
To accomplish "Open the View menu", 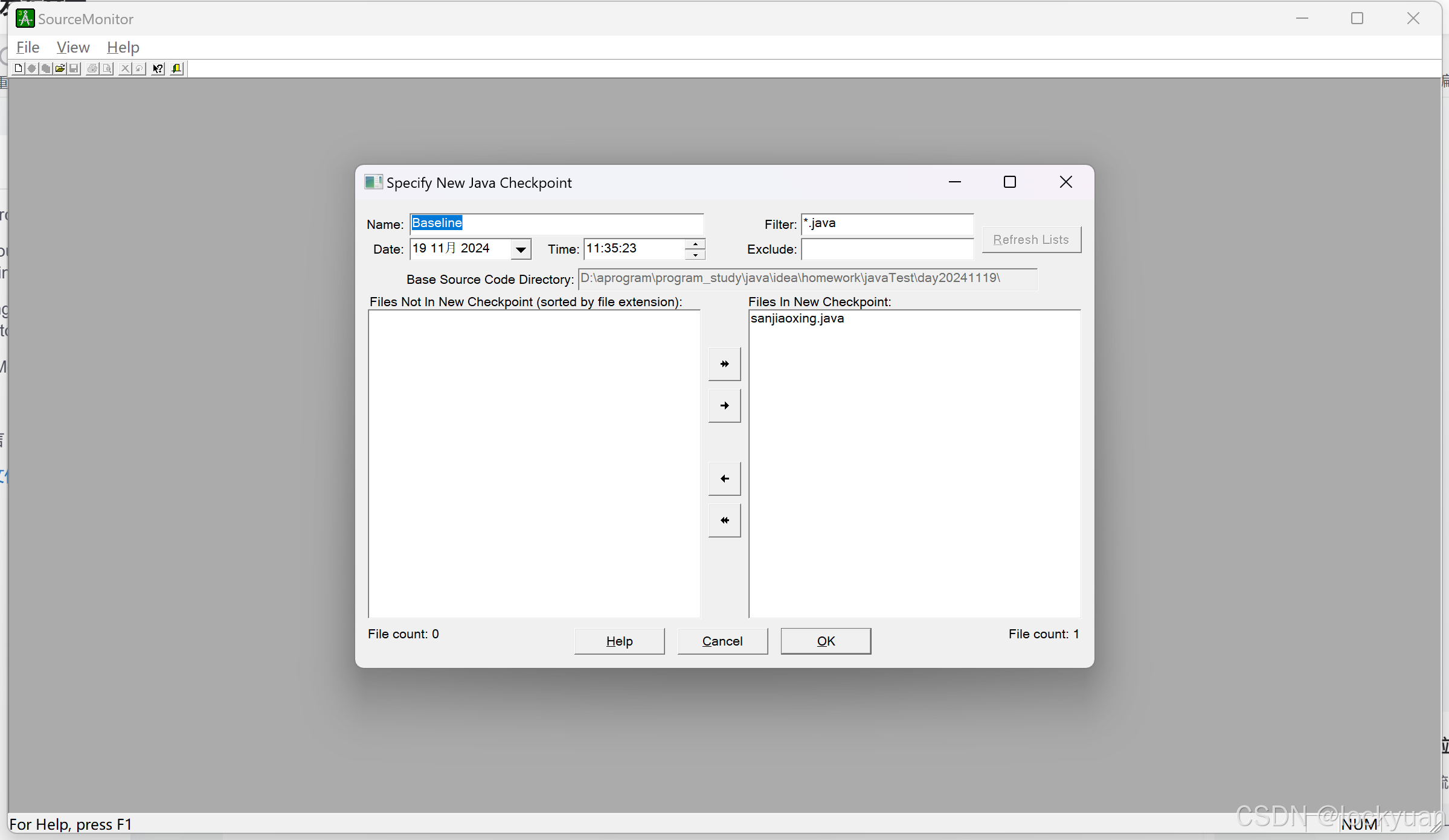I will point(73,47).
